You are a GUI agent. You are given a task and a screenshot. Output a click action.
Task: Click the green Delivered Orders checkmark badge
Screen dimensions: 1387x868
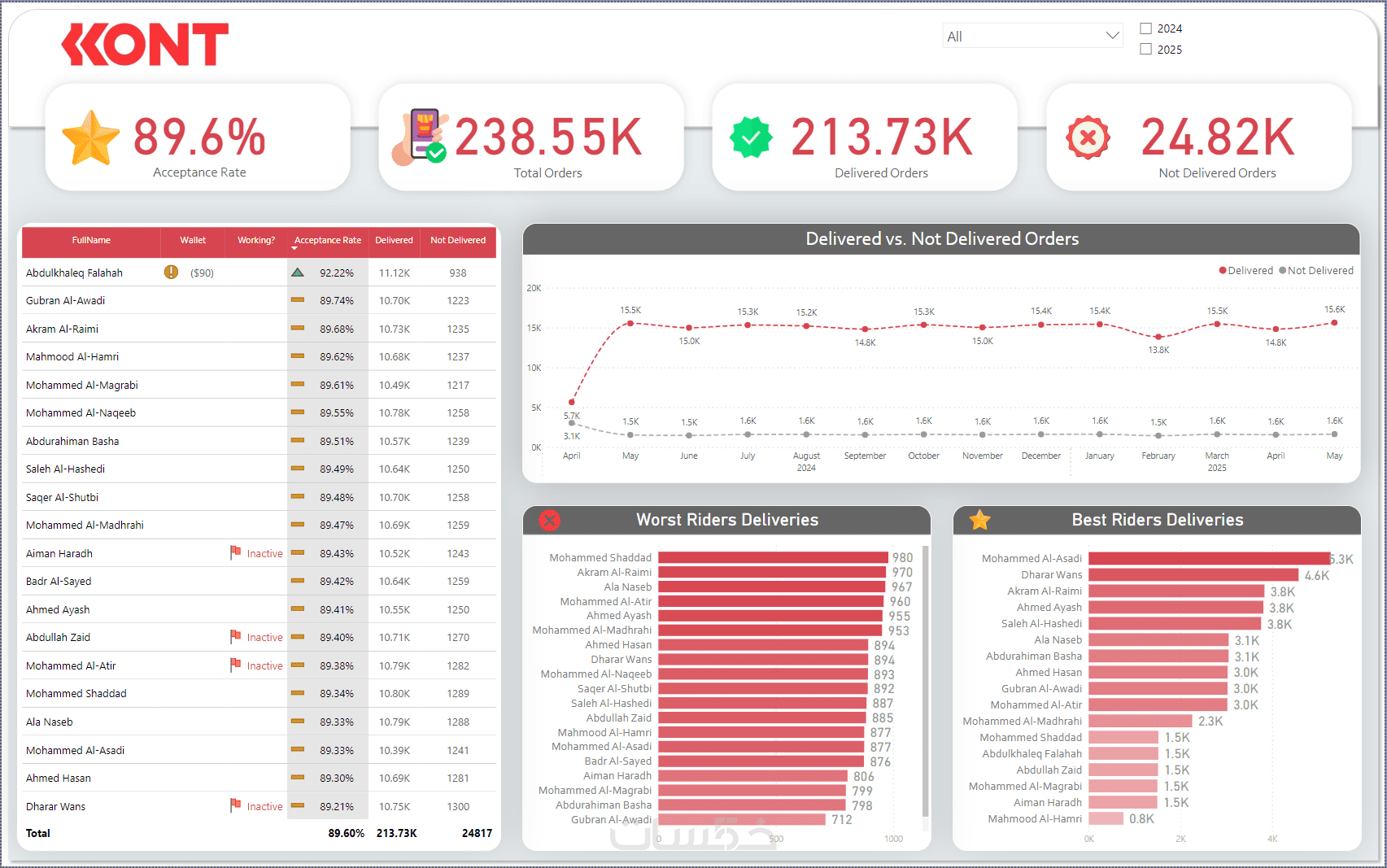pos(751,137)
